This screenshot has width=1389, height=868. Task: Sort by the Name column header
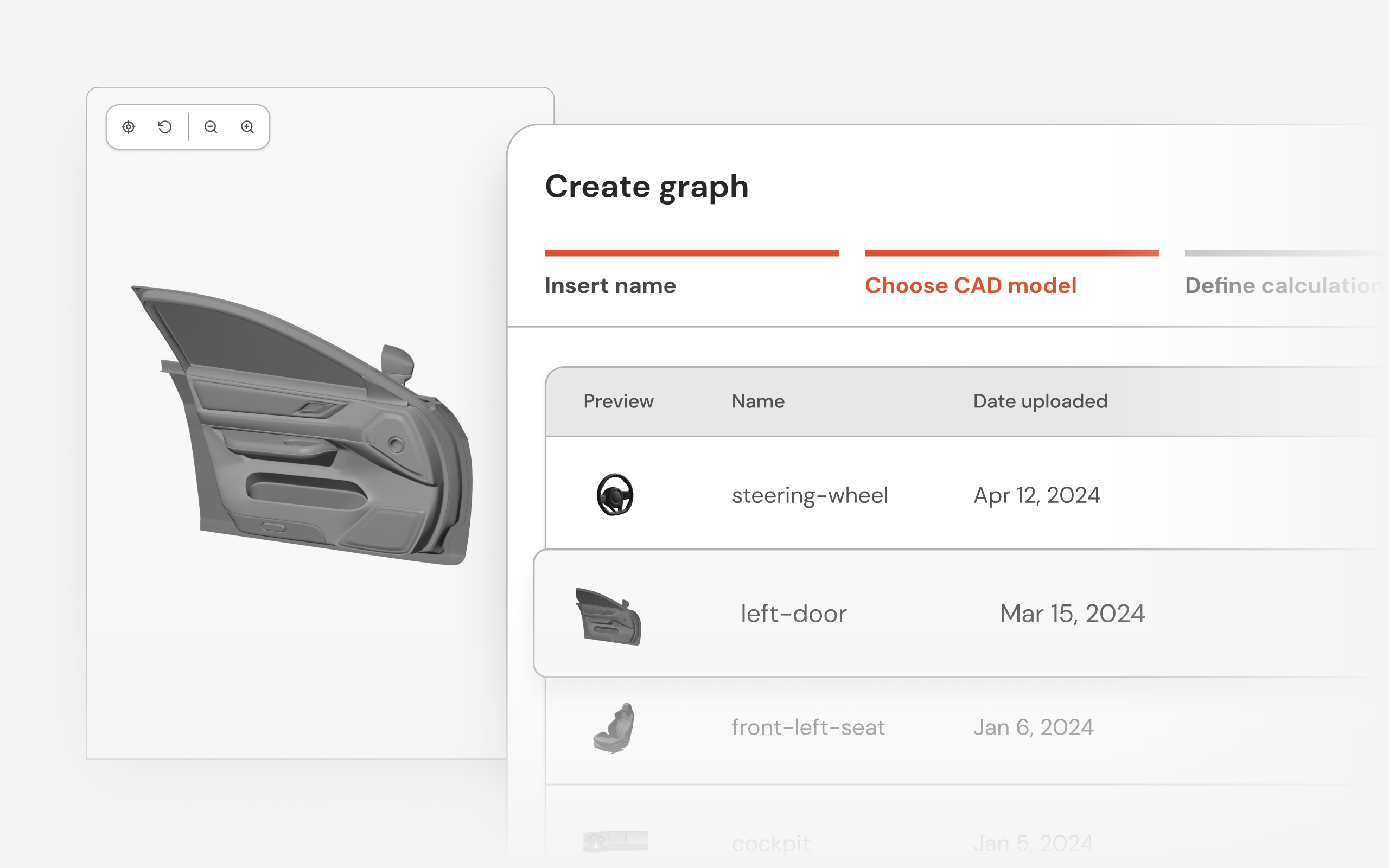[x=757, y=401]
